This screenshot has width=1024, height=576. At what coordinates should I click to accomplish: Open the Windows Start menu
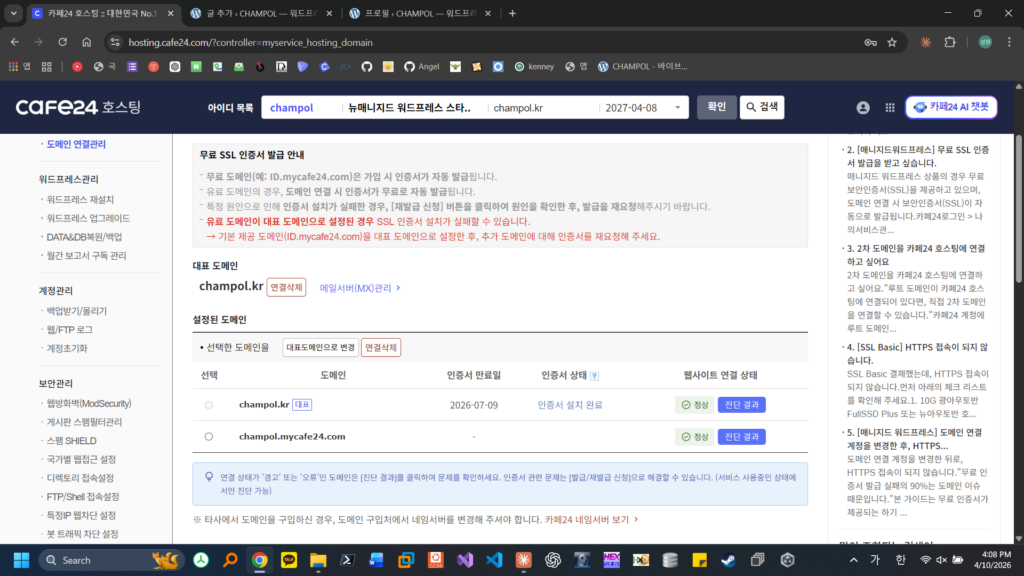[x=22, y=560]
